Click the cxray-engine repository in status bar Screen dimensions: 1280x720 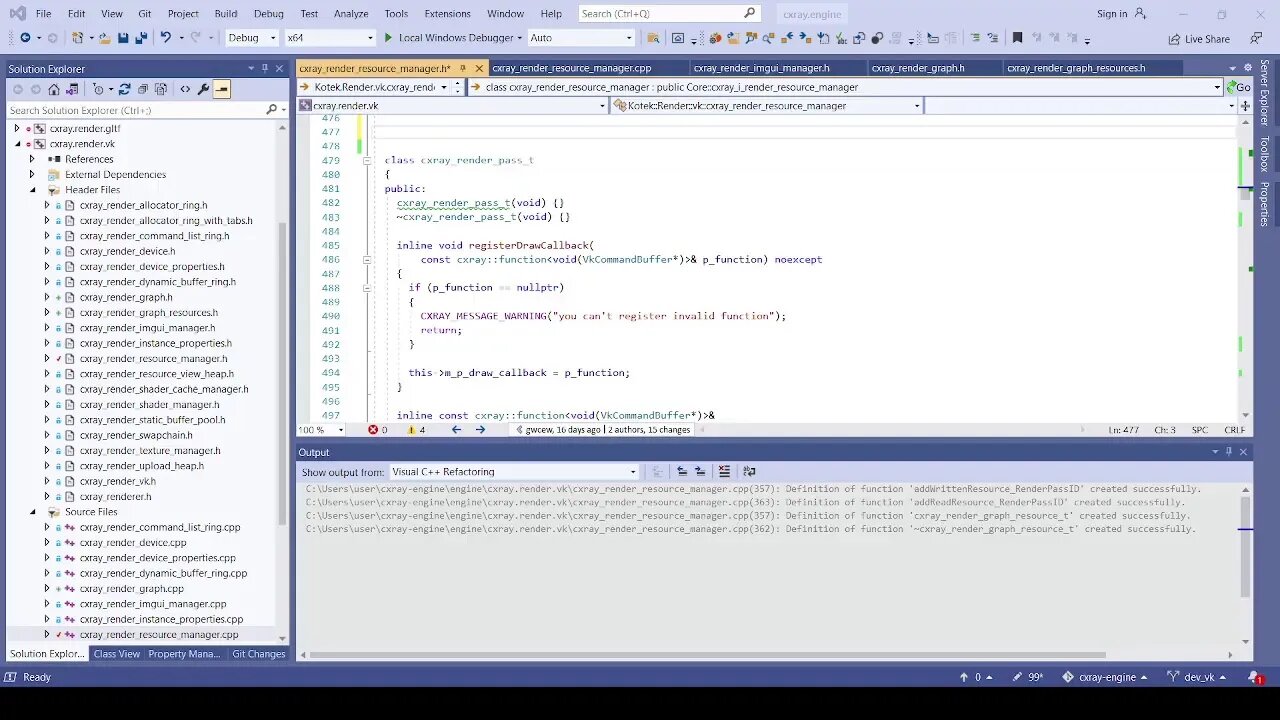click(1105, 677)
